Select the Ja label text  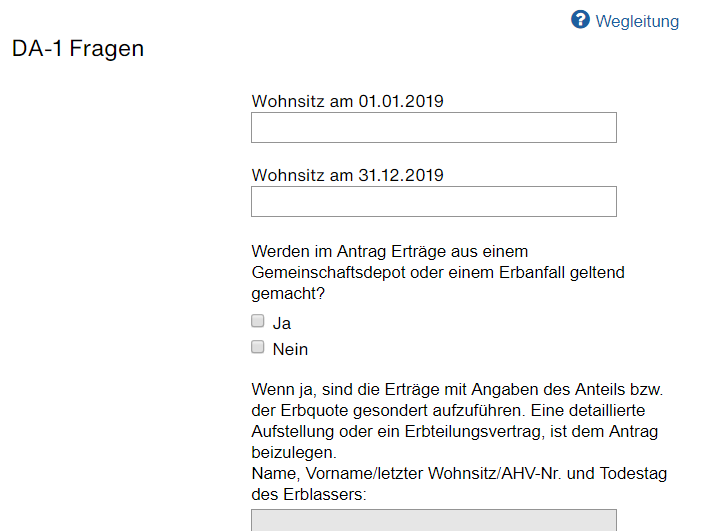coord(282,323)
